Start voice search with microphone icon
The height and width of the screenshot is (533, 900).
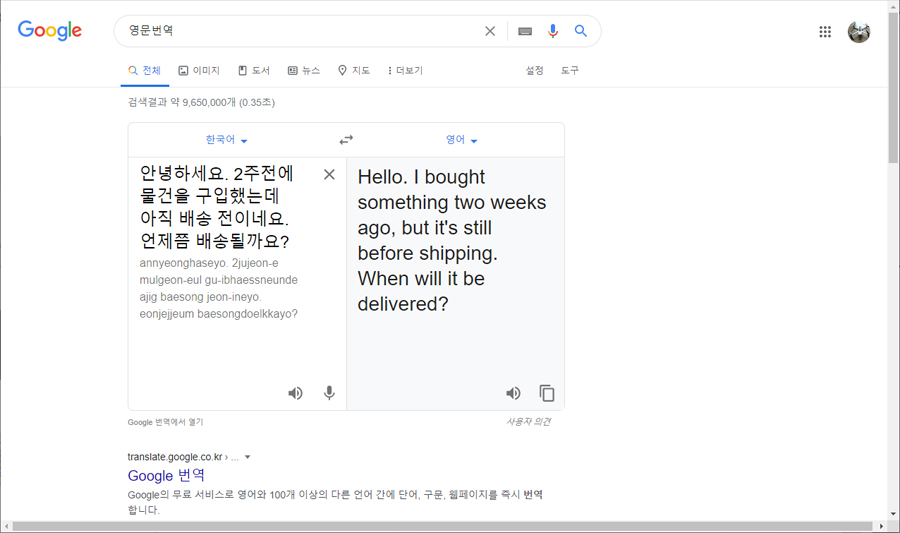[553, 31]
